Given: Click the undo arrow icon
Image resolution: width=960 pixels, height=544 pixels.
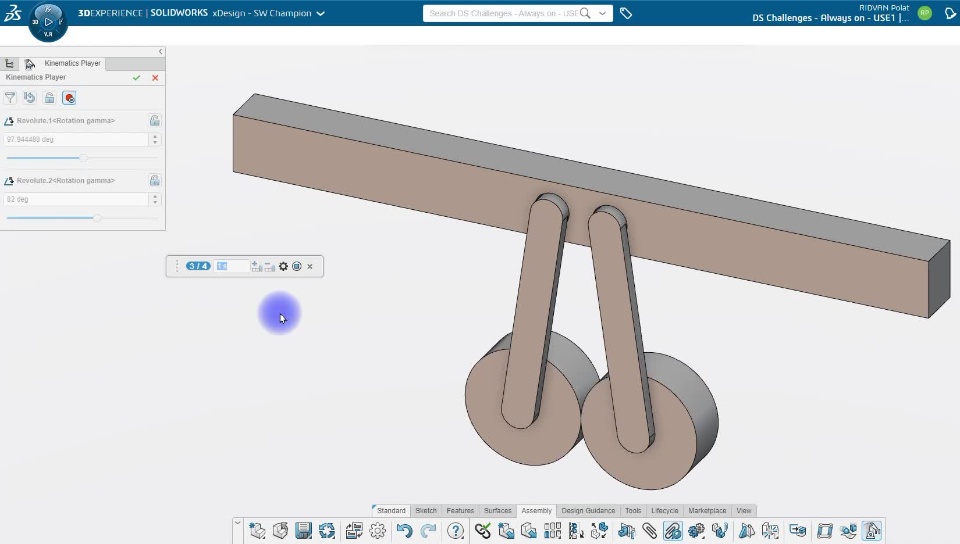Looking at the screenshot, I should 404,531.
